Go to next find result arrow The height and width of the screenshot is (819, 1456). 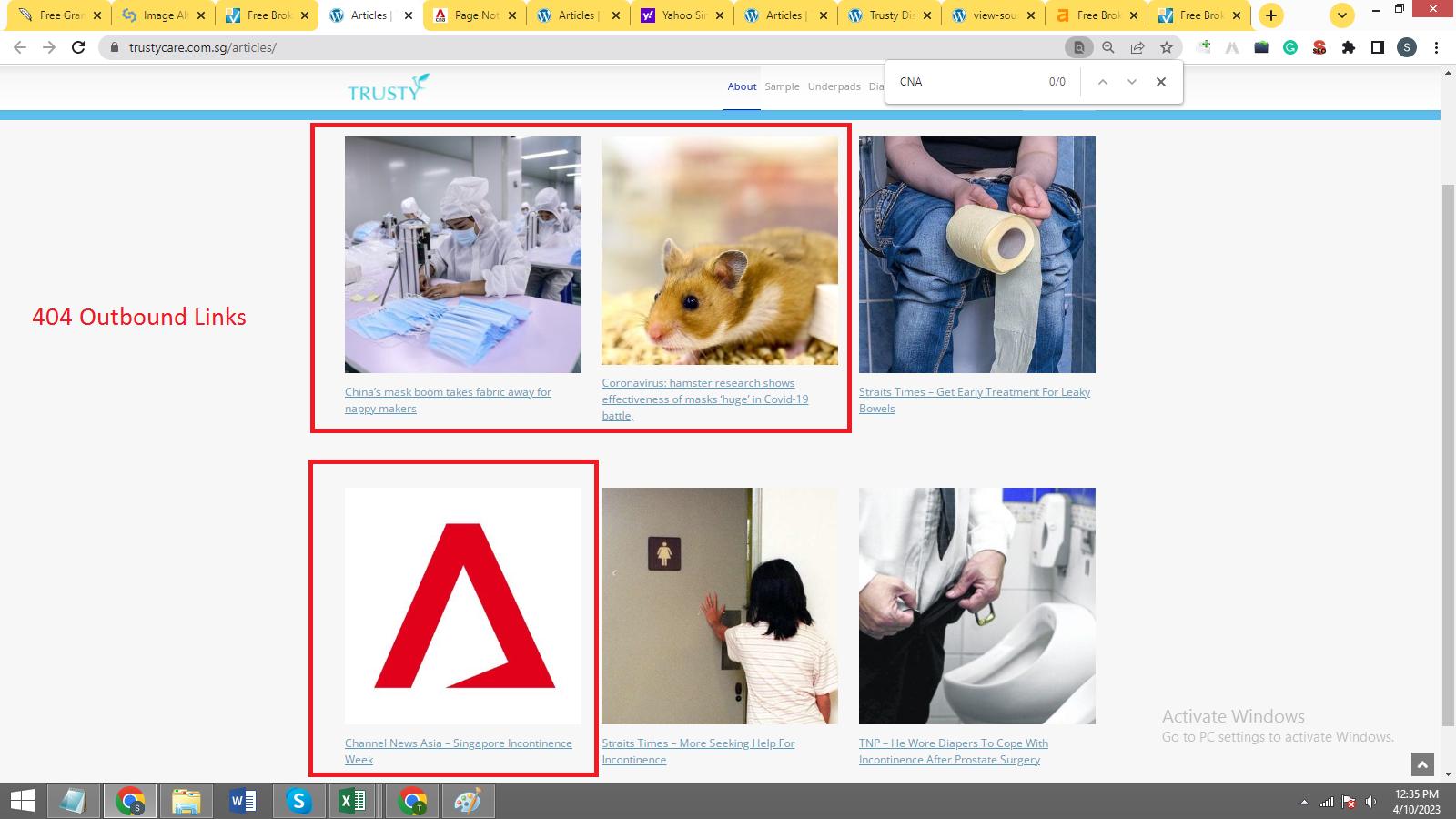tap(1131, 82)
